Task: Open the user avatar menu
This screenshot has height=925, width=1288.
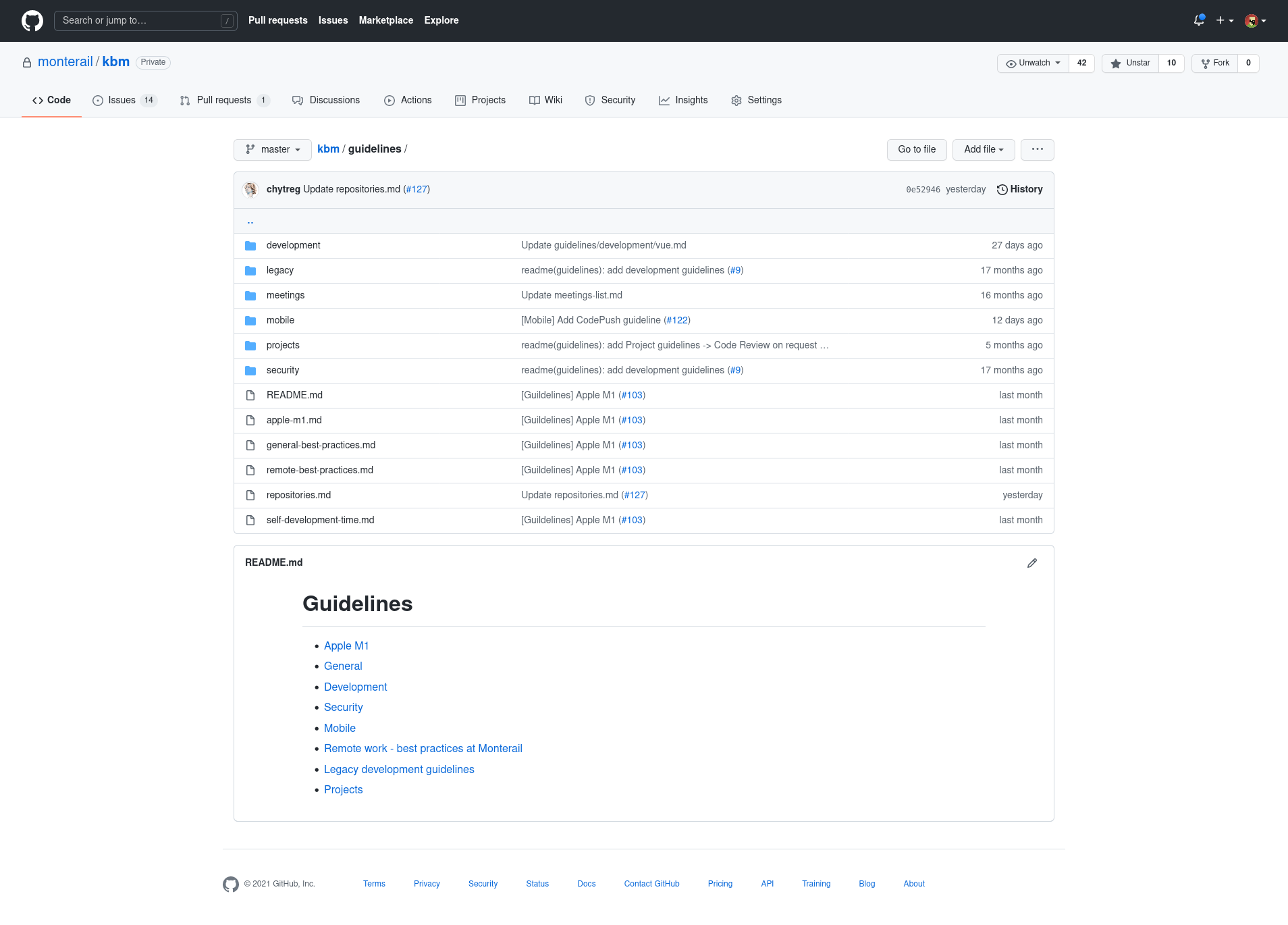Action: [1255, 21]
